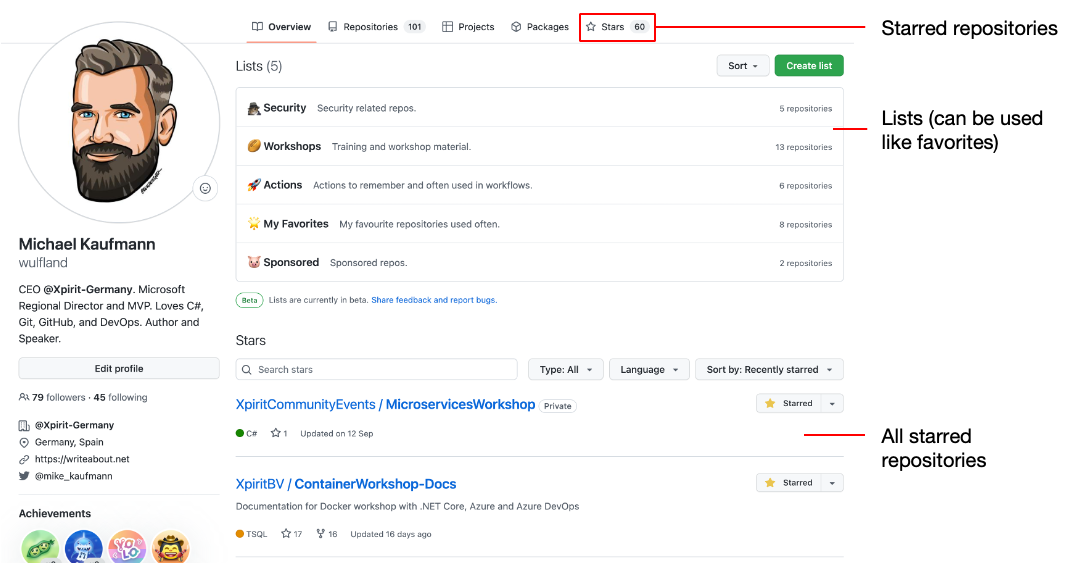Unstar ContainerWorkshop-Docs via Starred button
This screenshot has width=1092, height=564.
click(x=789, y=483)
